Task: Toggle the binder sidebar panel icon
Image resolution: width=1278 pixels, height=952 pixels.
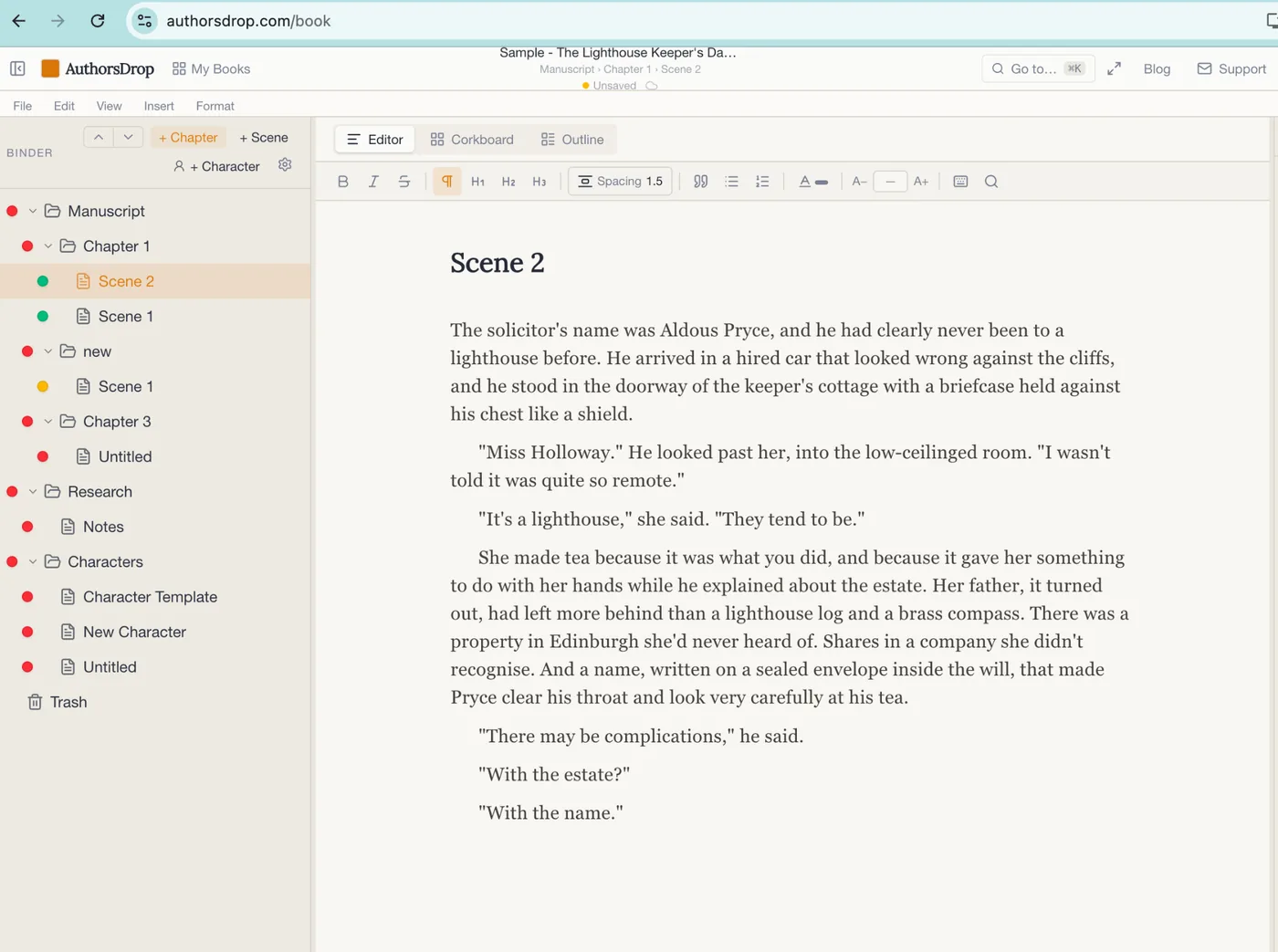Action: coord(17,68)
